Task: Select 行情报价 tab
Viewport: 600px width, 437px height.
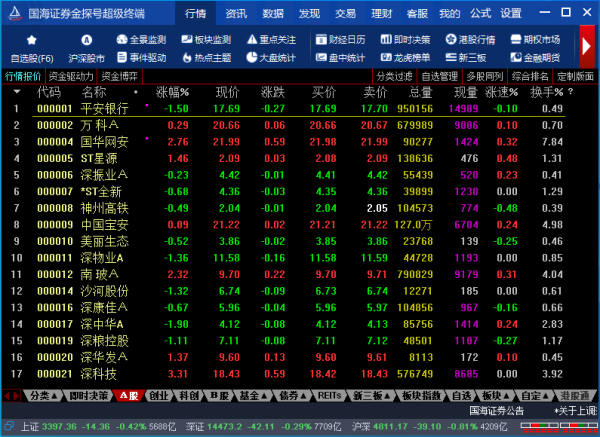Action: pos(23,77)
